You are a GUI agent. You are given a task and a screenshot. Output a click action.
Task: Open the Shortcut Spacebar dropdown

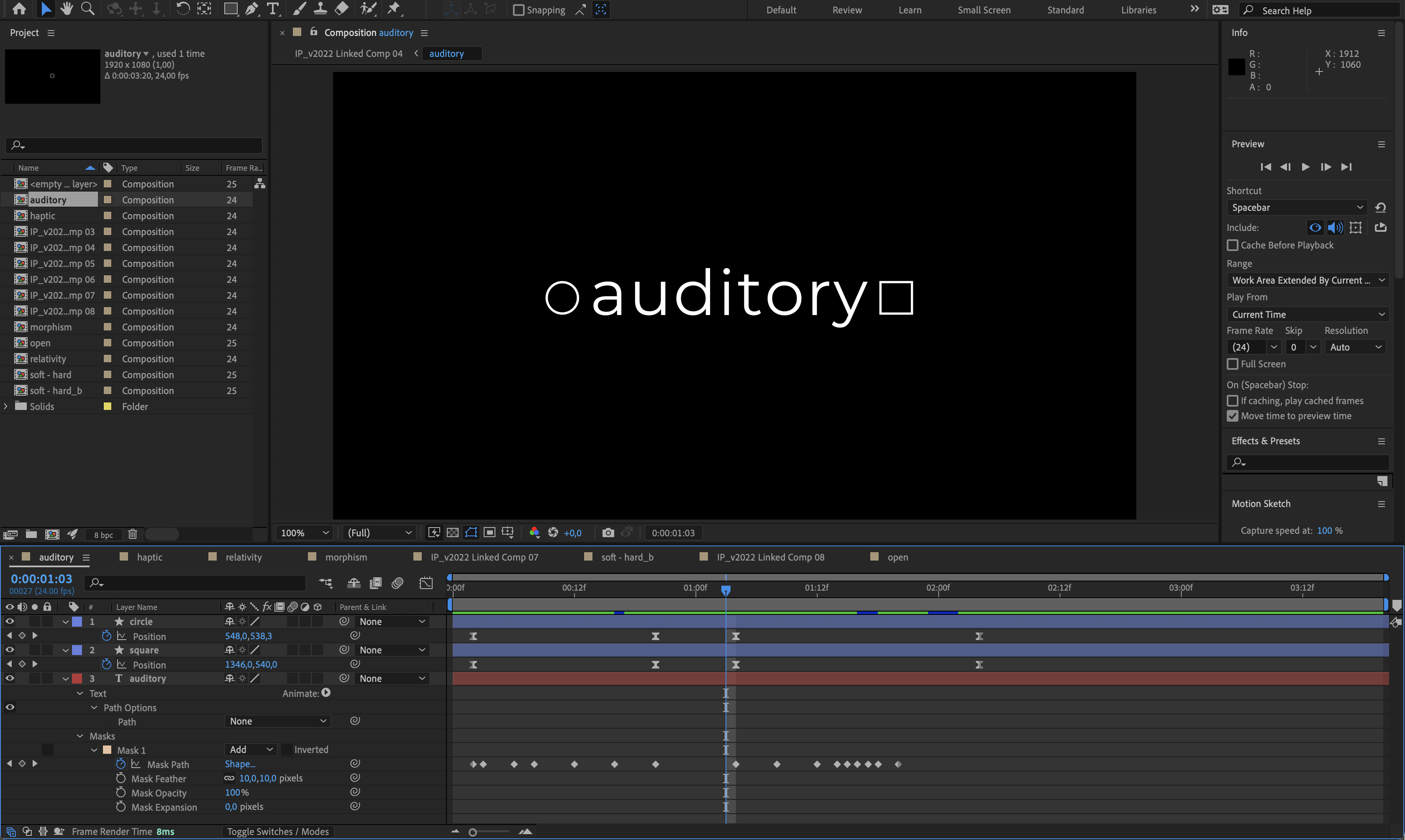1296,208
